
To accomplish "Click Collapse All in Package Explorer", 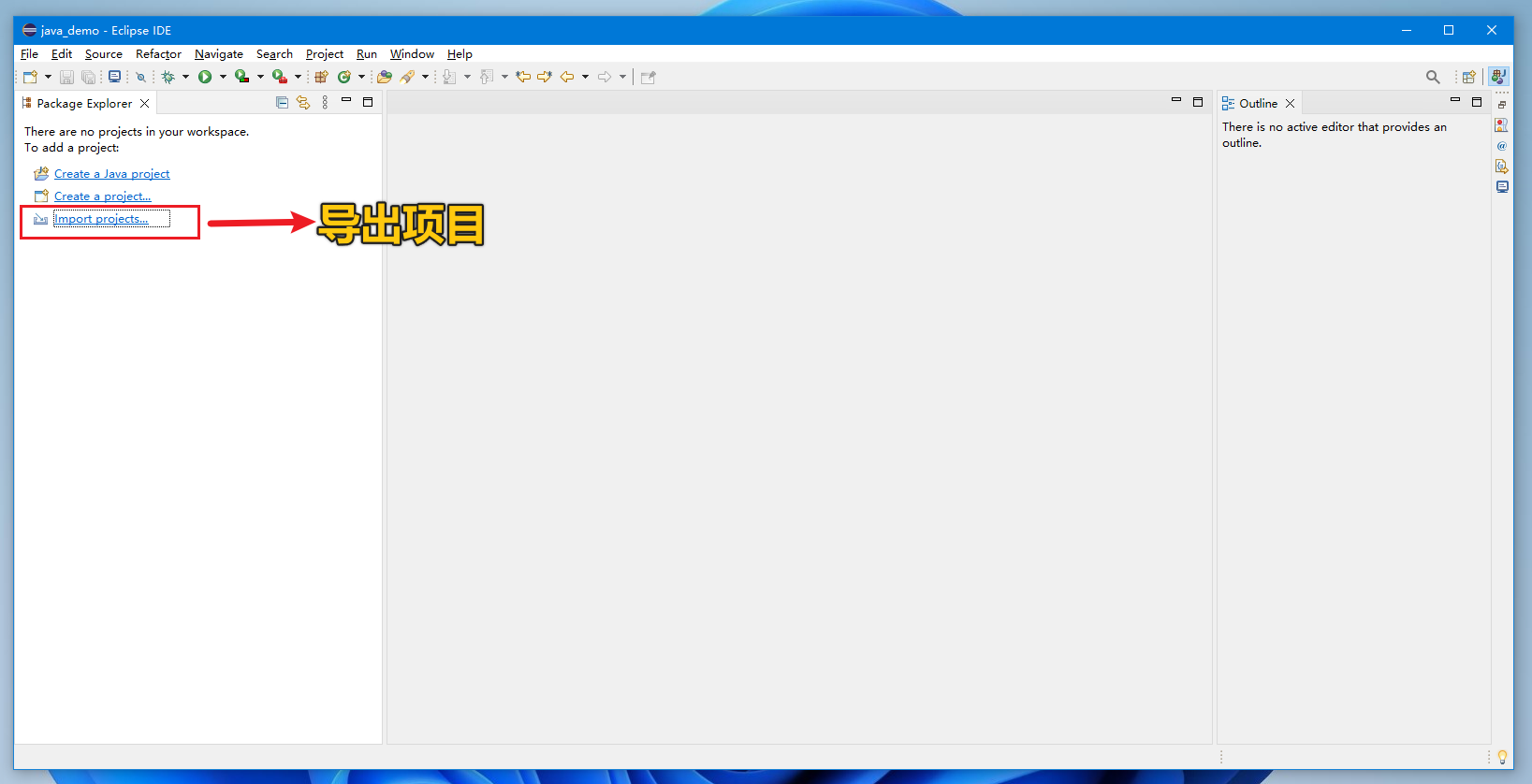I will (282, 103).
